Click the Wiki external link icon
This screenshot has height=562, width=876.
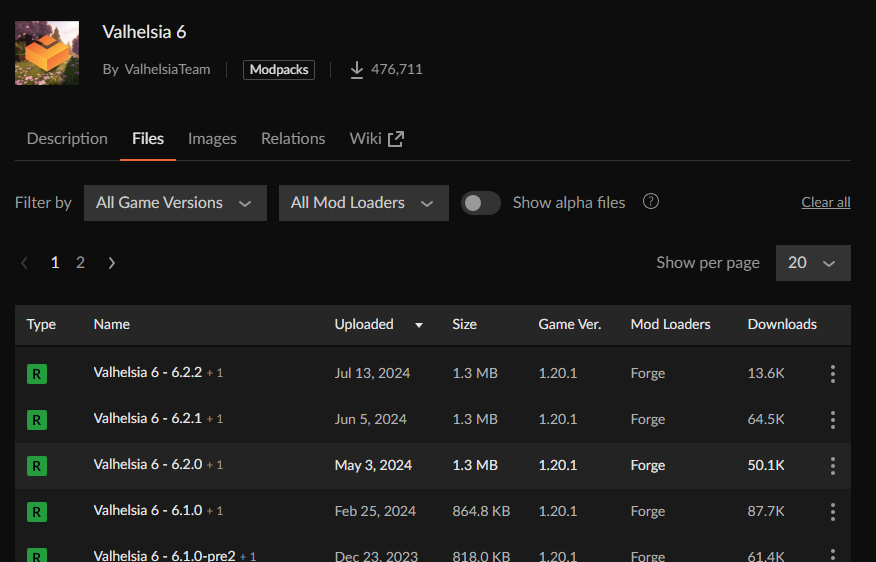click(x=396, y=139)
